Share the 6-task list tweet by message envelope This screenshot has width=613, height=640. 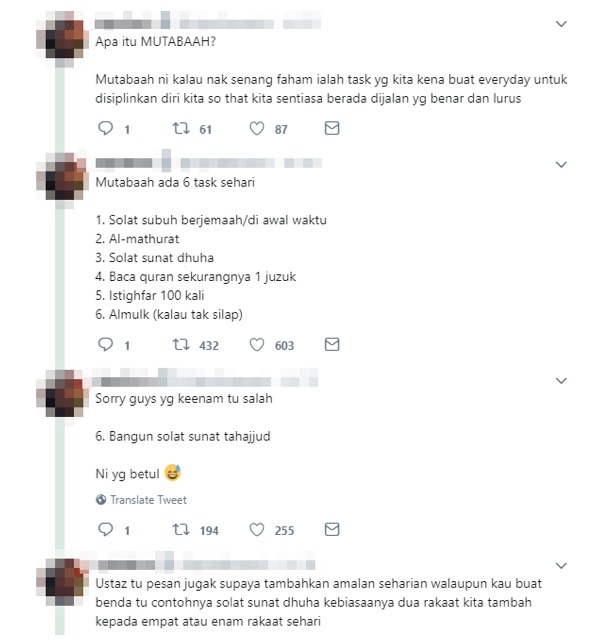coord(332,345)
